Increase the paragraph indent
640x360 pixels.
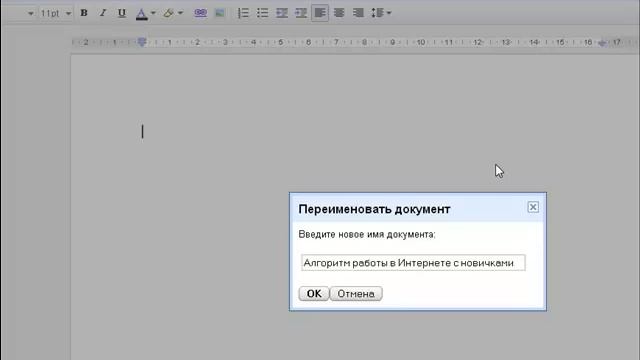pyautogui.click(x=301, y=13)
